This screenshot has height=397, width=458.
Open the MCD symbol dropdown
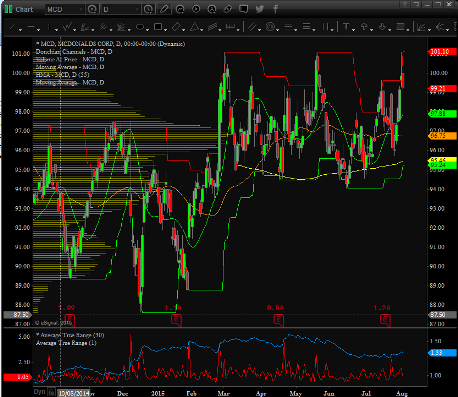pos(64,9)
